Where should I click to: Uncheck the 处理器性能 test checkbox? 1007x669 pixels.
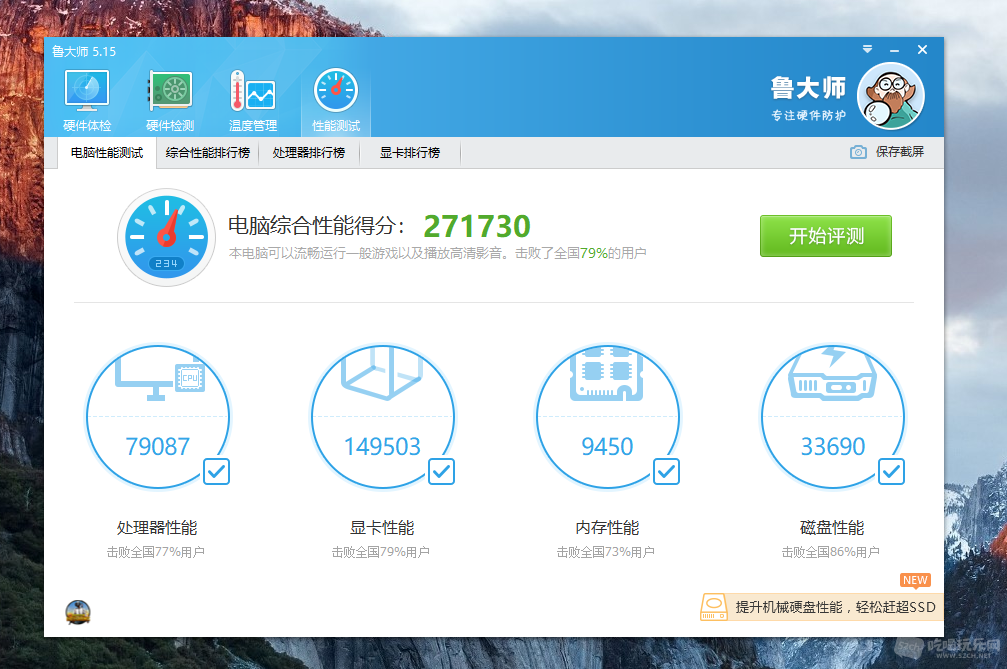[x=216, y=472]
